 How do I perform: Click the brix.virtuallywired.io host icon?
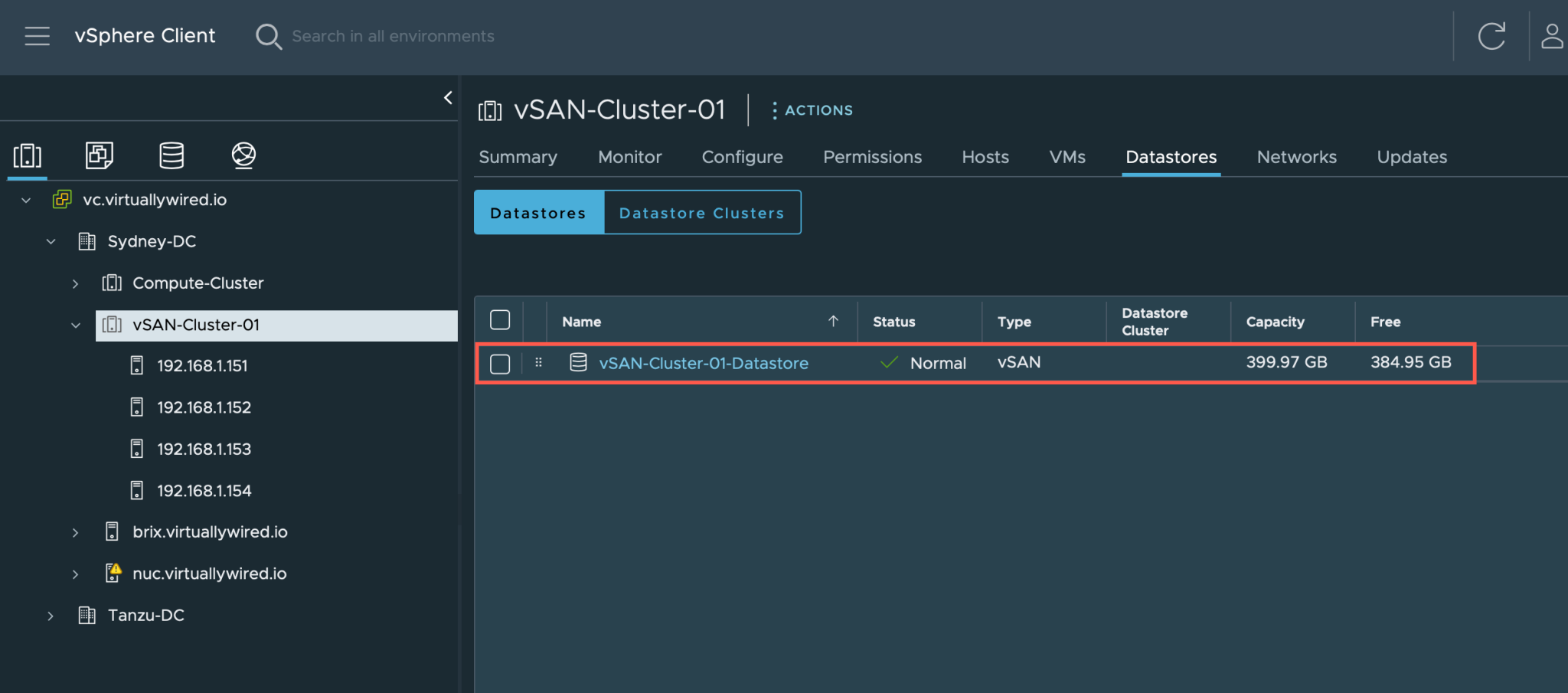tap(112, 531)
